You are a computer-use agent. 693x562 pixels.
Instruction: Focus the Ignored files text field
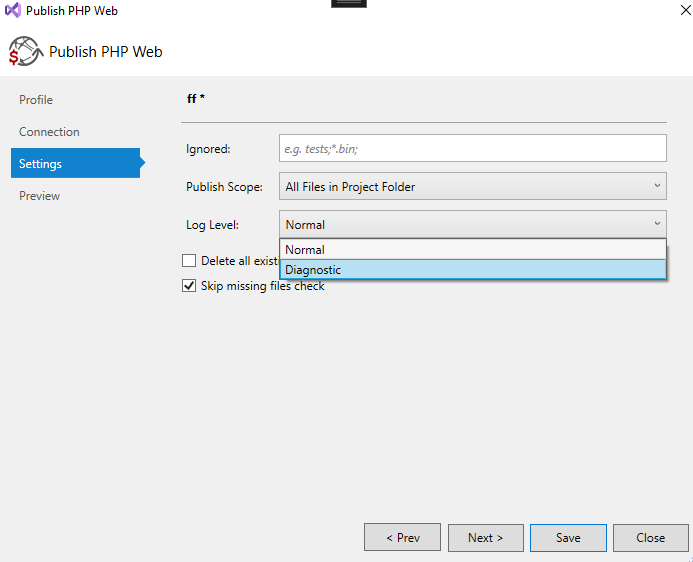473,149
